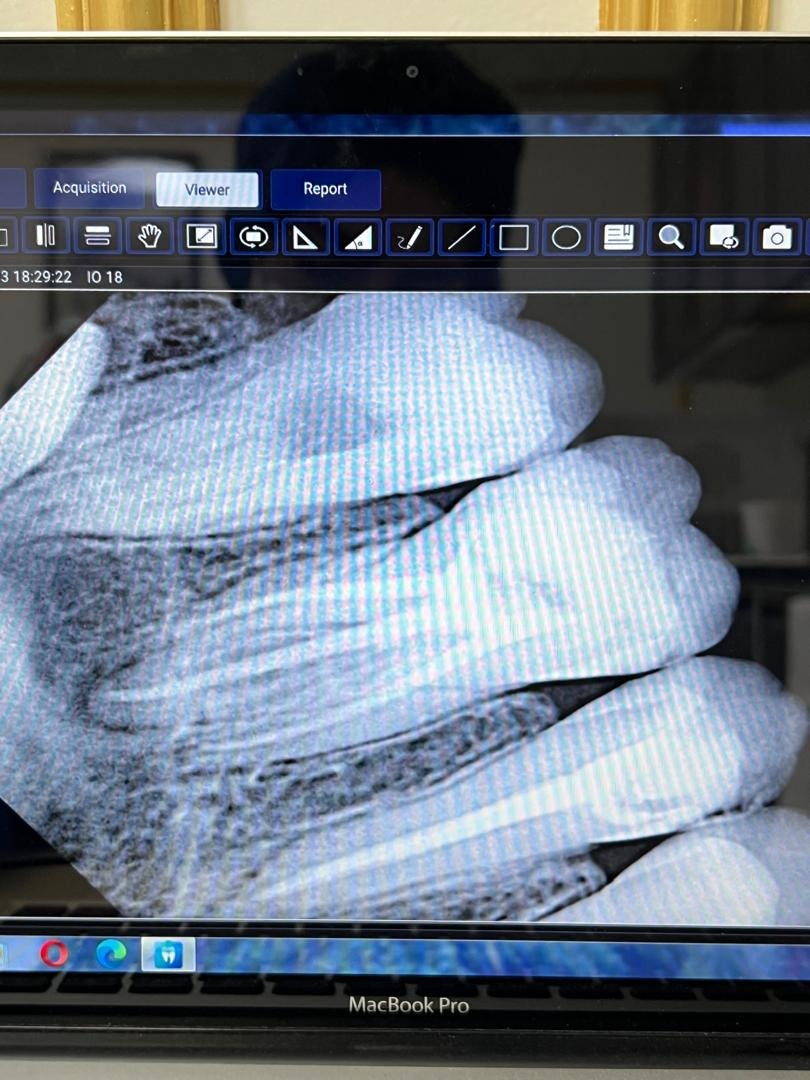Click the camera snapshot icon
810x1080 pixels.
(x=776, y=237)
